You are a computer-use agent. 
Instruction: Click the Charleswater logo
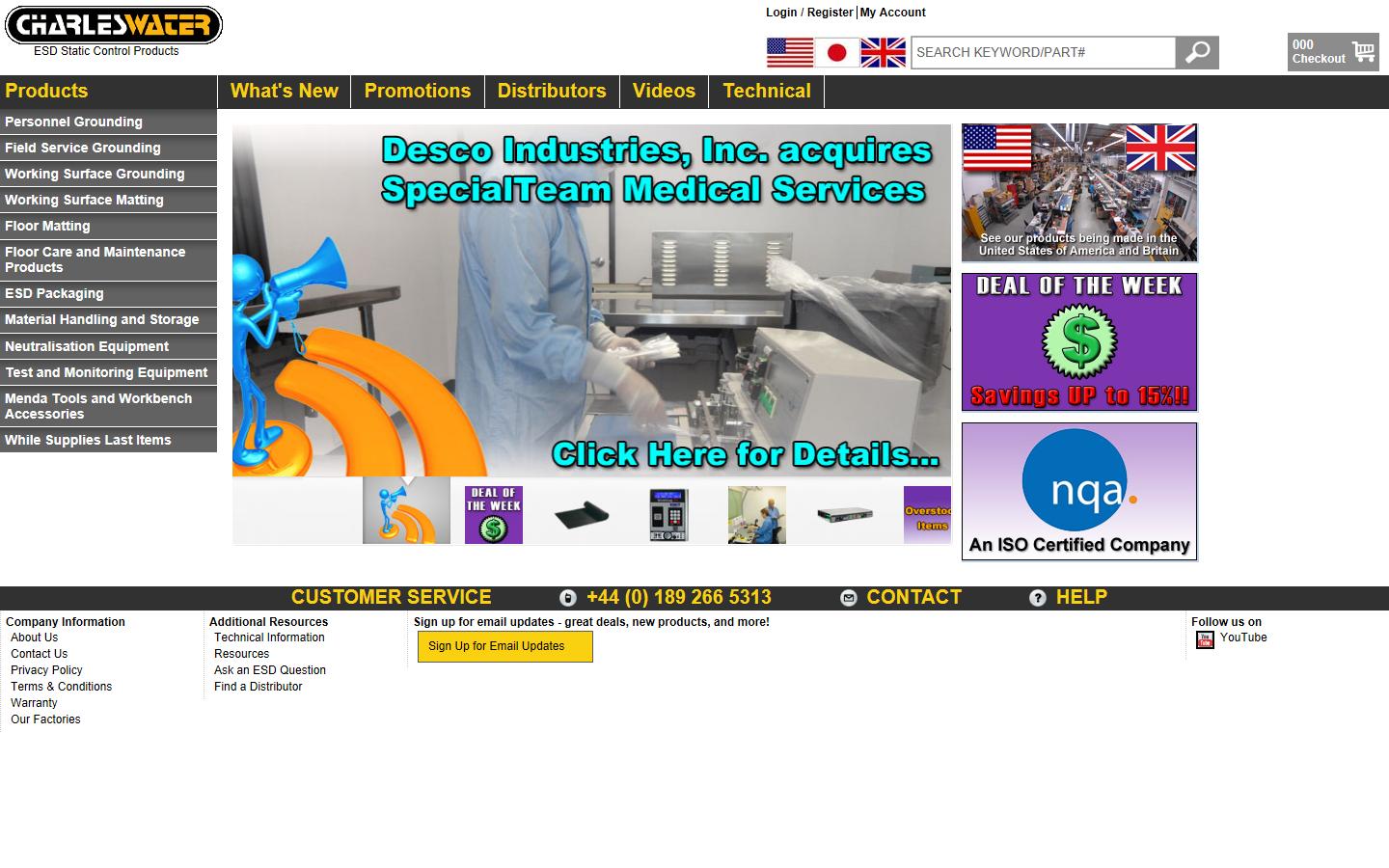point(114,26)
